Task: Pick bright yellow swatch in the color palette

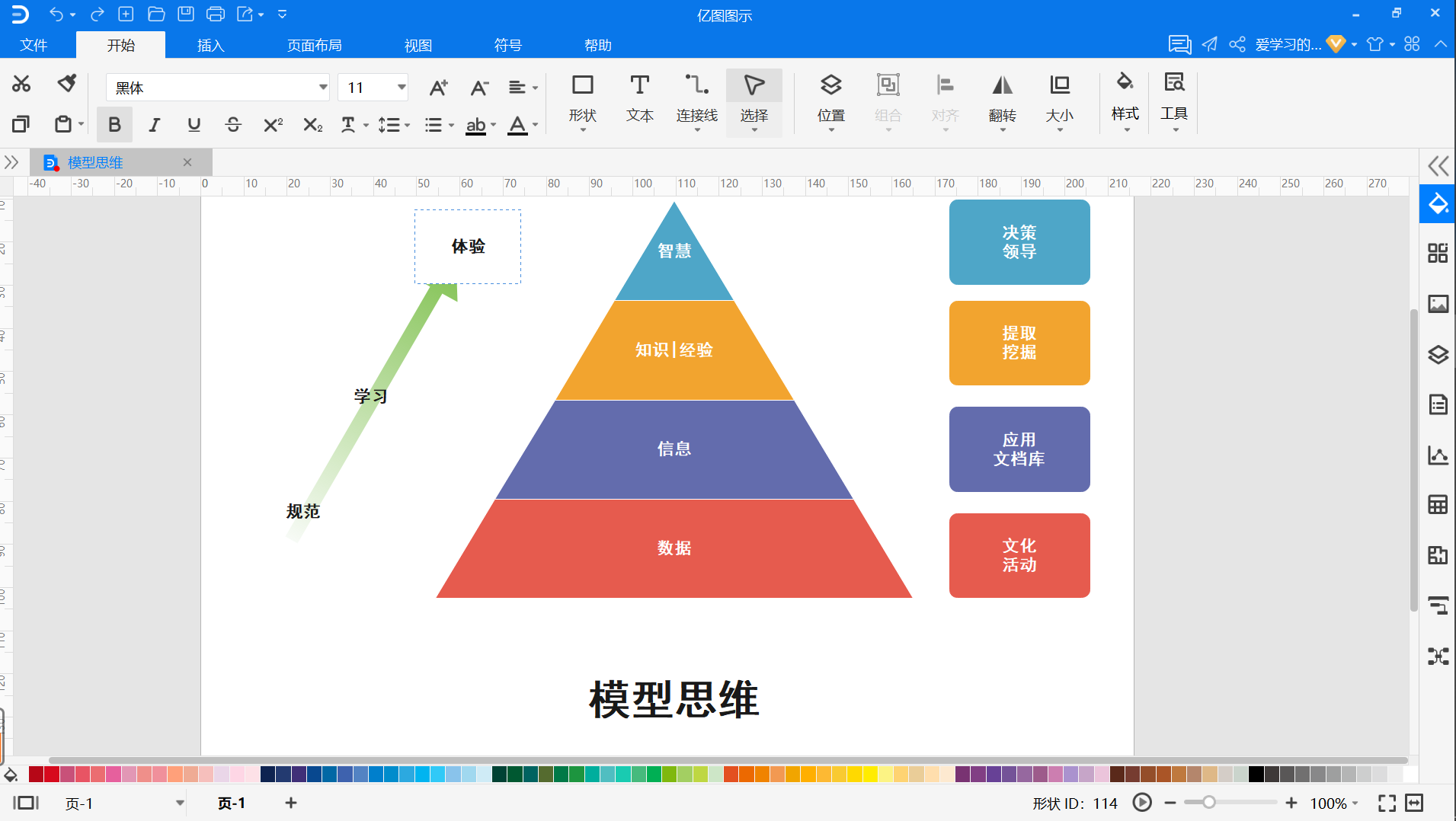Action: (870, 775)
